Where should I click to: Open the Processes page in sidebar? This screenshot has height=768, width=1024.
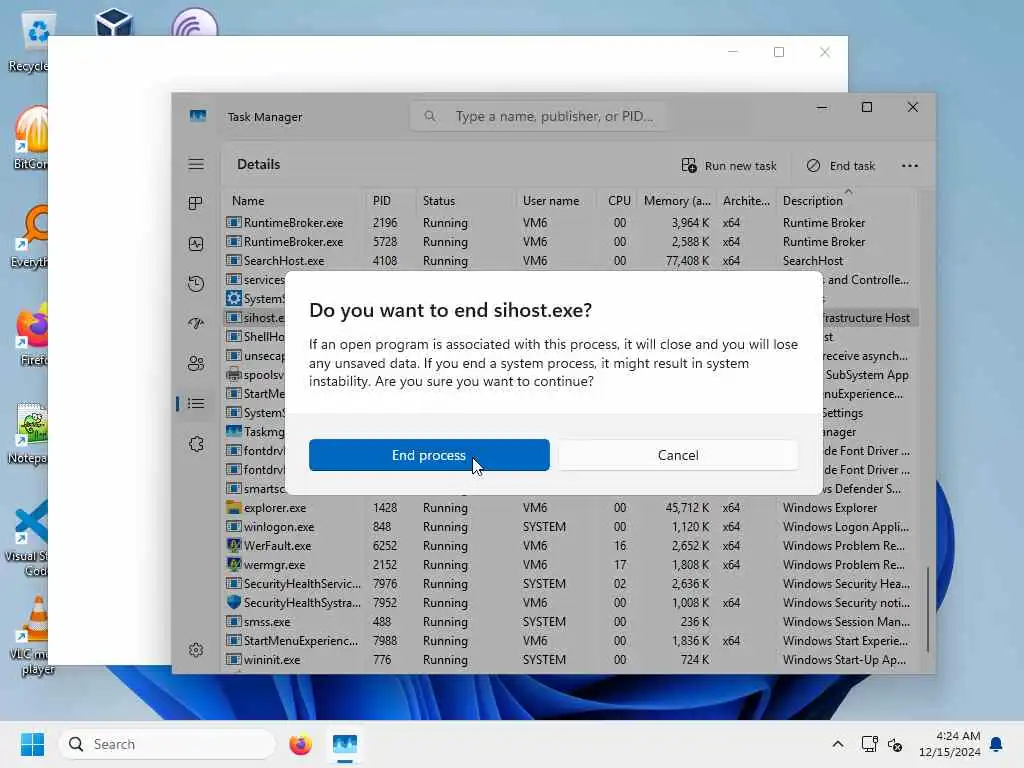click(196, 204)
